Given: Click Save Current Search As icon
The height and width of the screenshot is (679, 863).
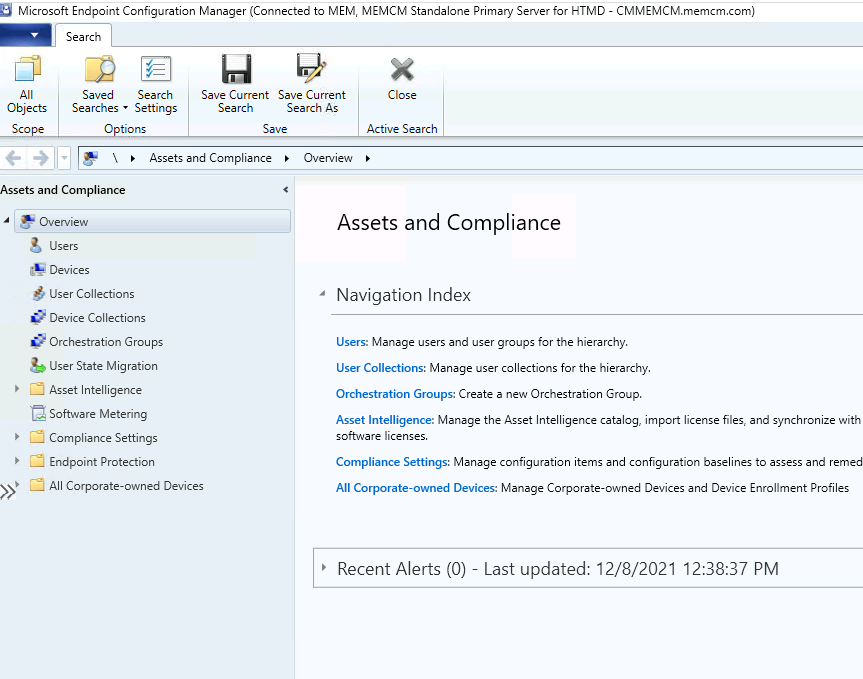Looking at the screenshot, I should click(x=312, y=69).
